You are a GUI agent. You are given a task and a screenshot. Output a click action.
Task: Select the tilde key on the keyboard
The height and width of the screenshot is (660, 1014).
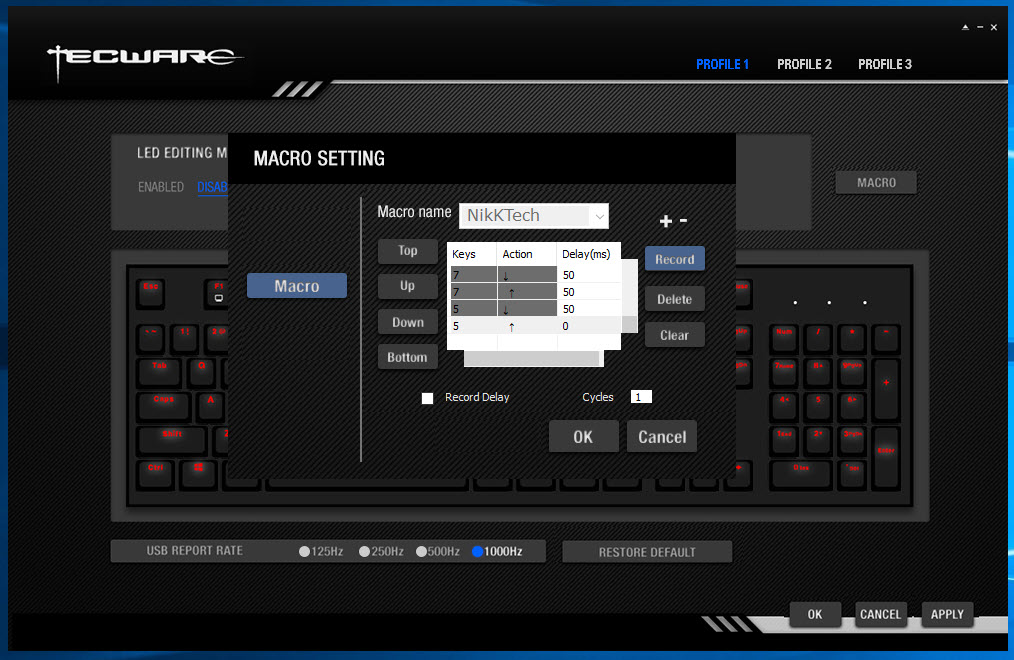point(151,339)
